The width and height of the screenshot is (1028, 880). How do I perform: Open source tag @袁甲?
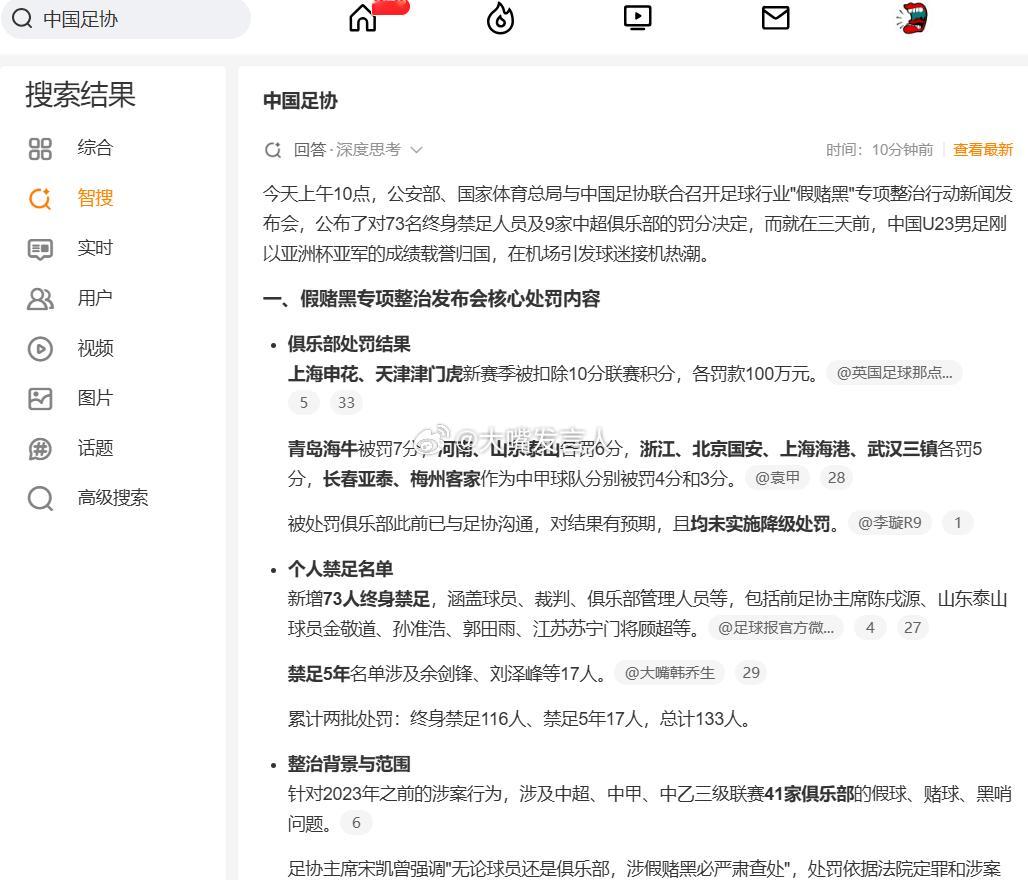pos(778,478)
